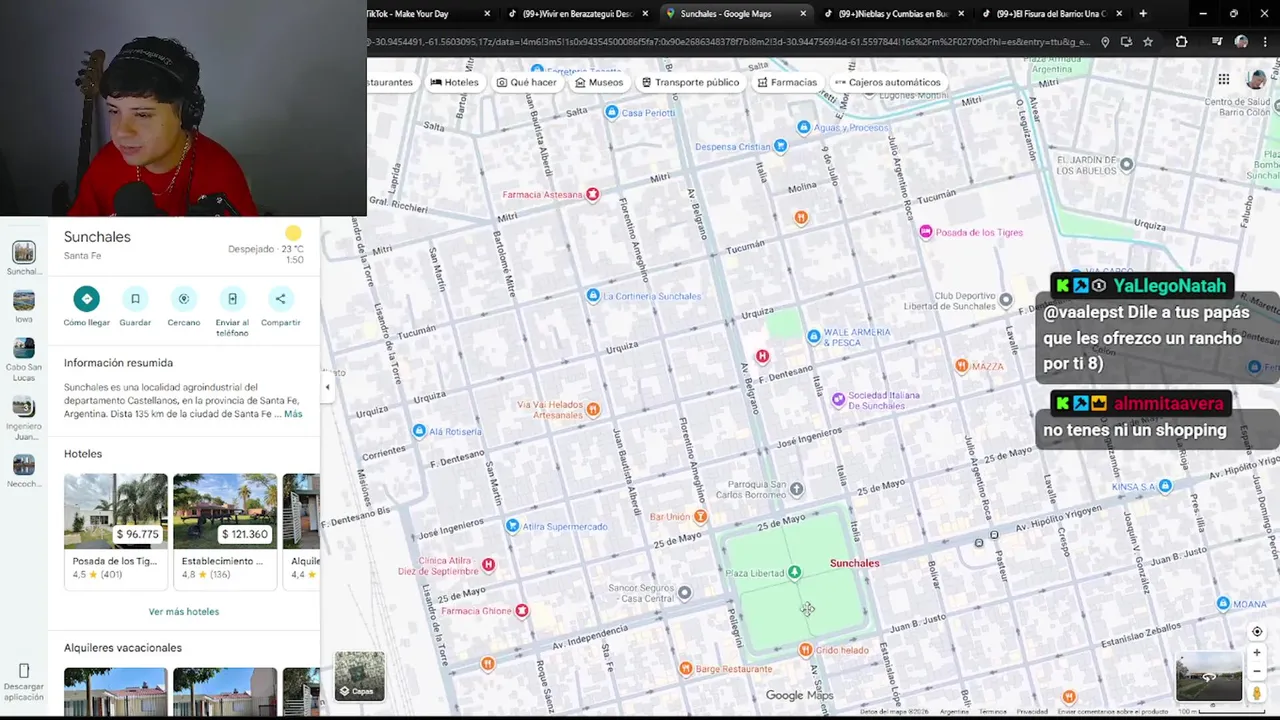This screenshot has width=1280, height=720.
Task: Save Sunchales with the Guardar icon
Action: [135, 299]
